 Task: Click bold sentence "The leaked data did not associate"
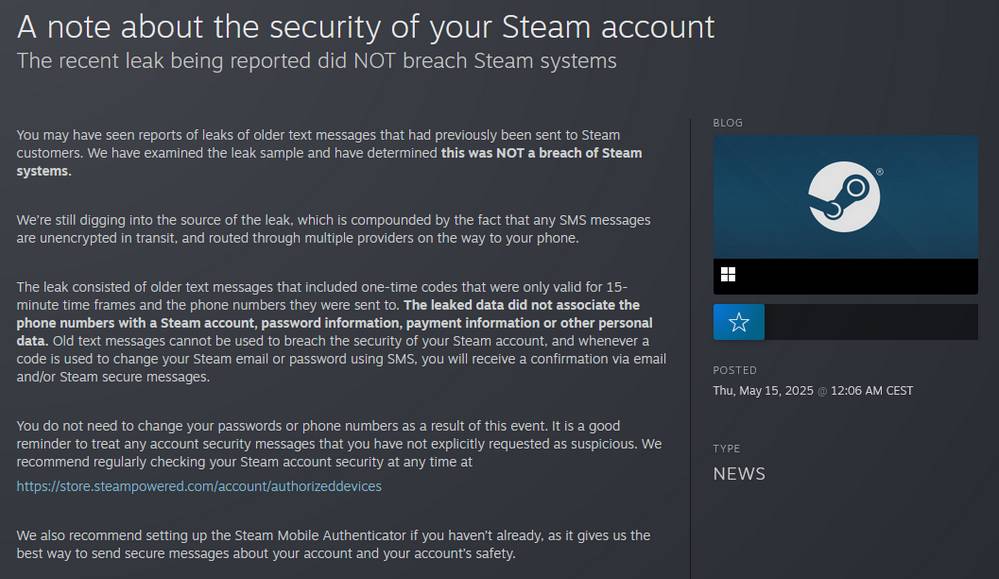coord(522,305)
